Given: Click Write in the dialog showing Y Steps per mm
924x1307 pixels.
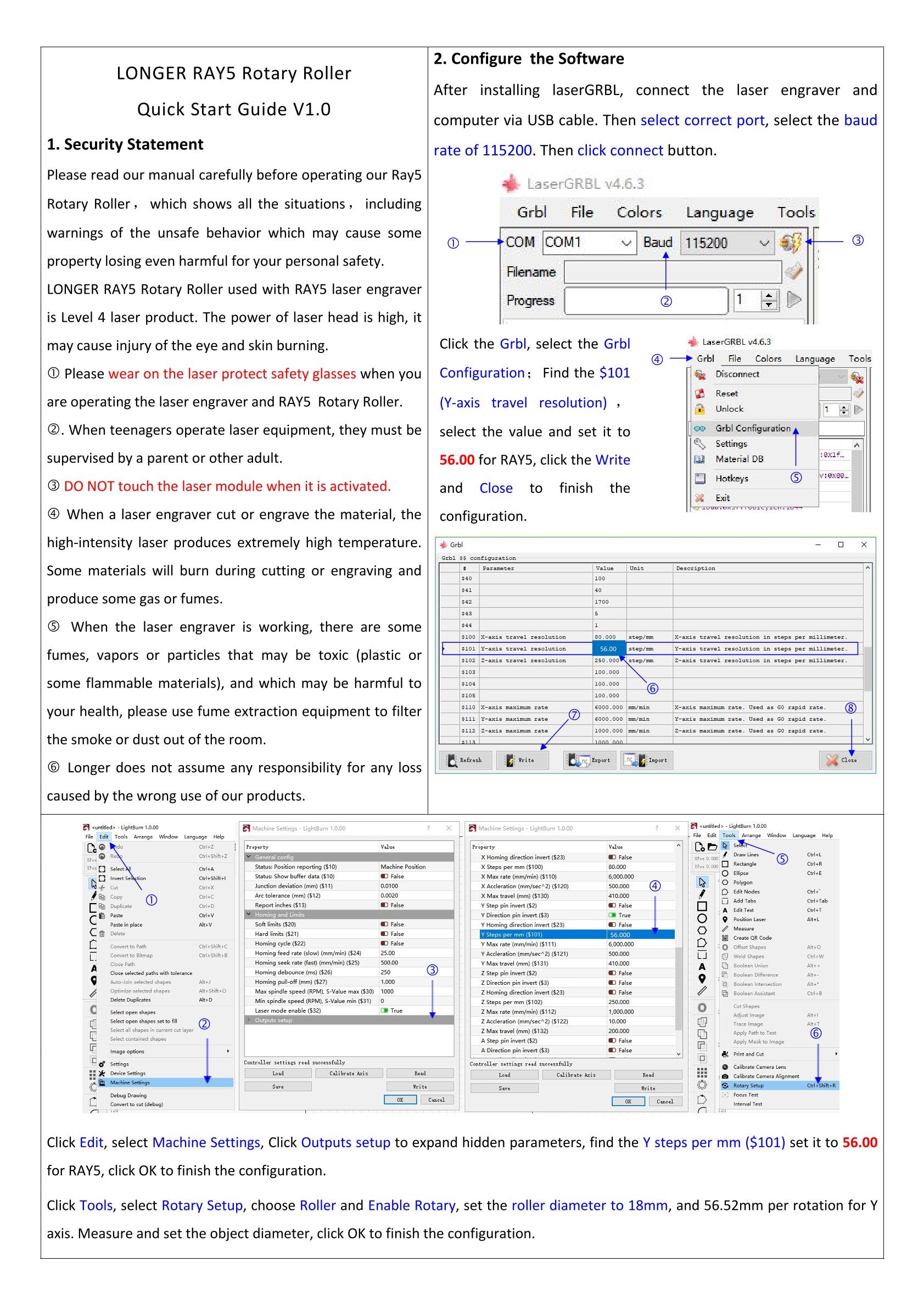Looking at the screenshot, I should click(x=648, y=1088).
